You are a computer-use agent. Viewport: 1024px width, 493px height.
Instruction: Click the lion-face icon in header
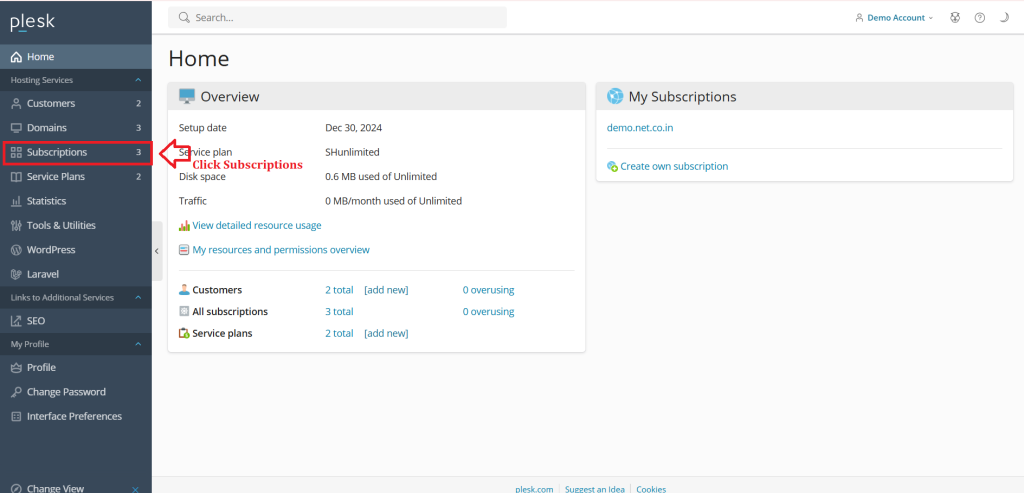tap(955, 18)
